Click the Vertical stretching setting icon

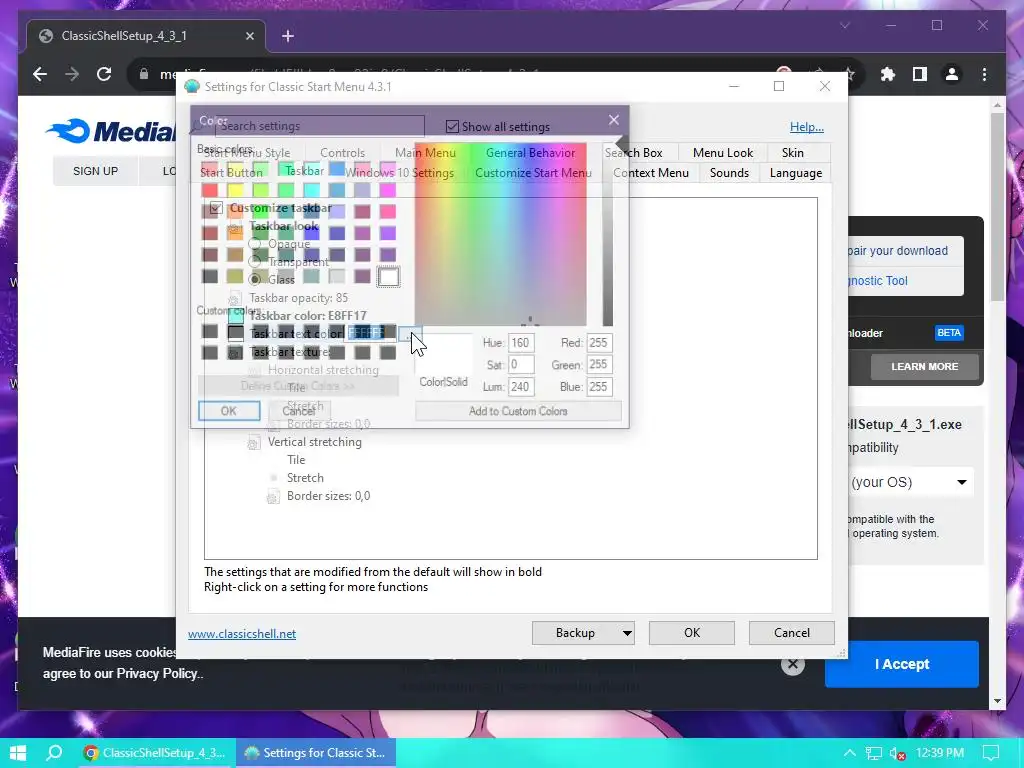pos(254,443)
